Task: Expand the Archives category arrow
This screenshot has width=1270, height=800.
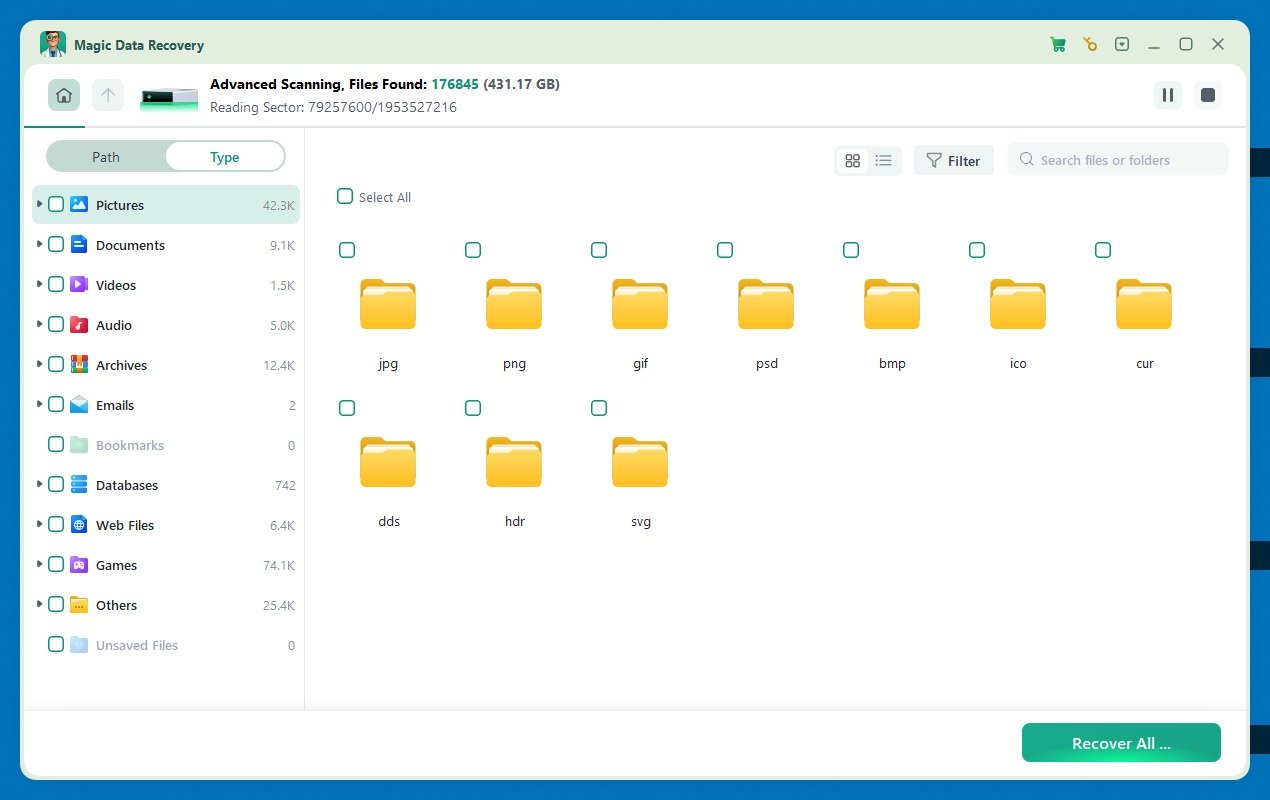Action: [39, 364]
